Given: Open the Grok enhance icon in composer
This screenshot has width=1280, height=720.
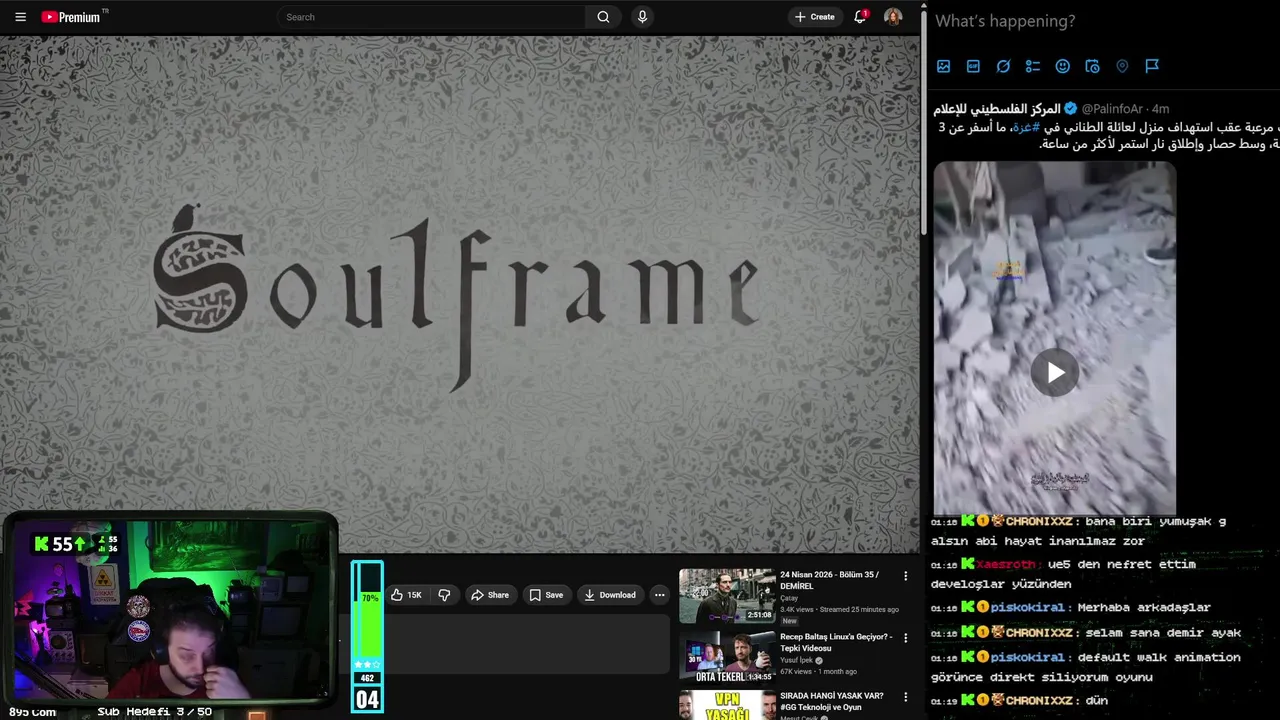Looking at the screenshot, I should point(1003,66).
